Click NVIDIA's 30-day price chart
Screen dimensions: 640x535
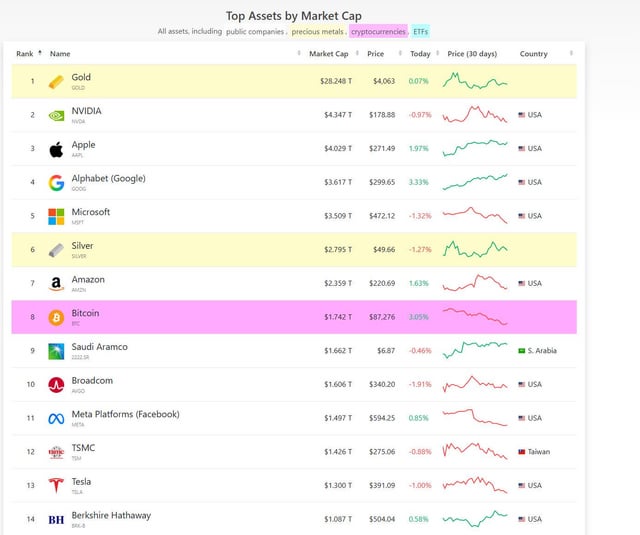[475, 114]
